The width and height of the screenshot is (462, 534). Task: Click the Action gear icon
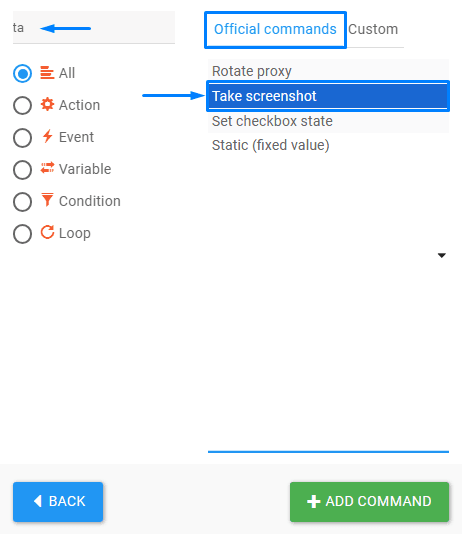pyautogui.click(x=47, y=104)
